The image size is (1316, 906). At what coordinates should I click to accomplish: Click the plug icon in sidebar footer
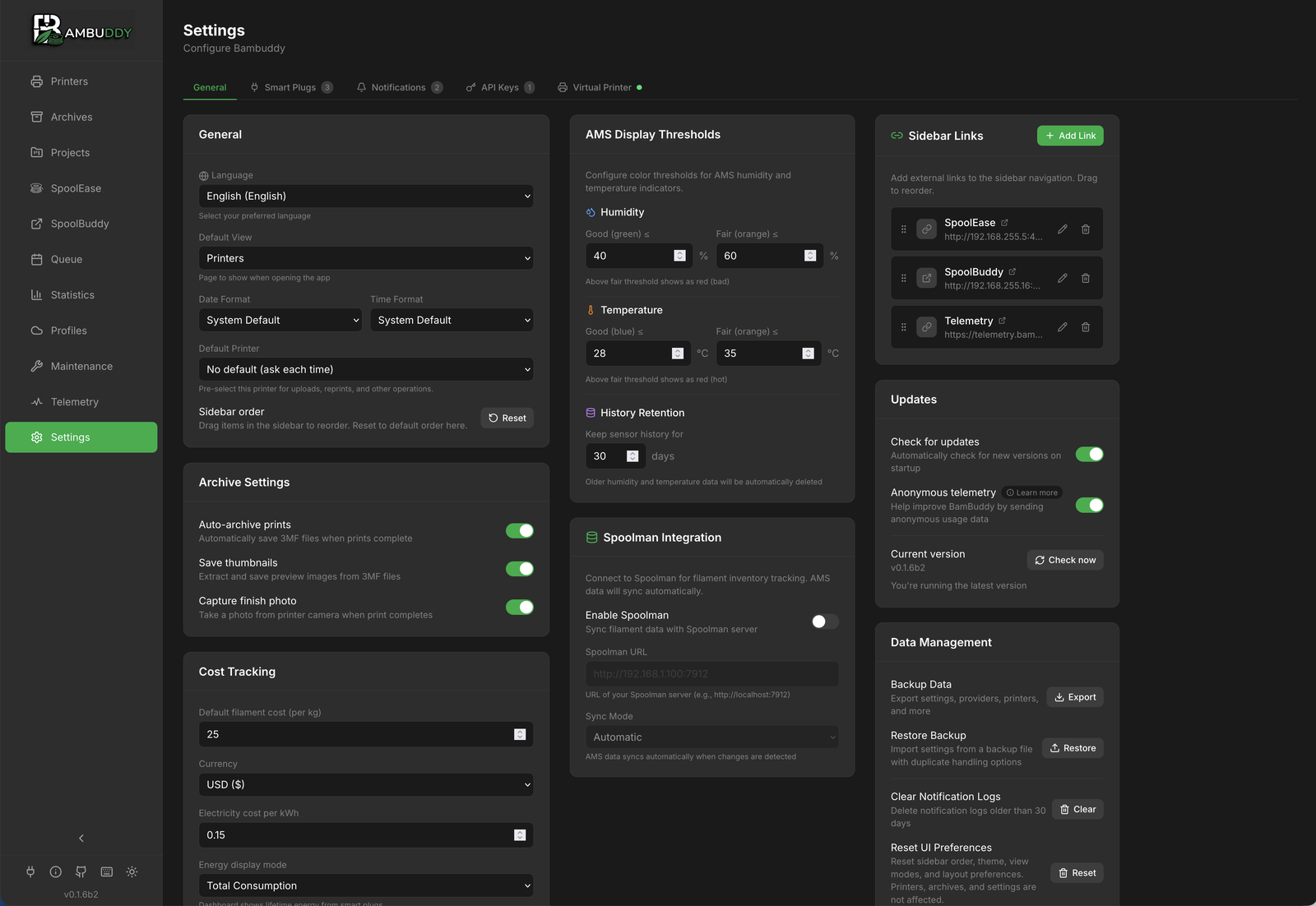pyautogui.click(x=30, y=871)
